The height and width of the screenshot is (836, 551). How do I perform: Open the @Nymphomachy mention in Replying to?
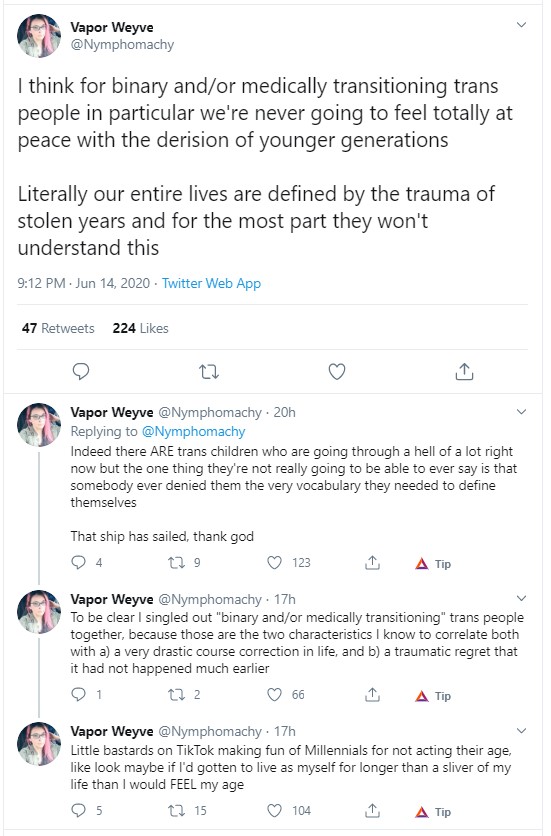tap(193, 431)
